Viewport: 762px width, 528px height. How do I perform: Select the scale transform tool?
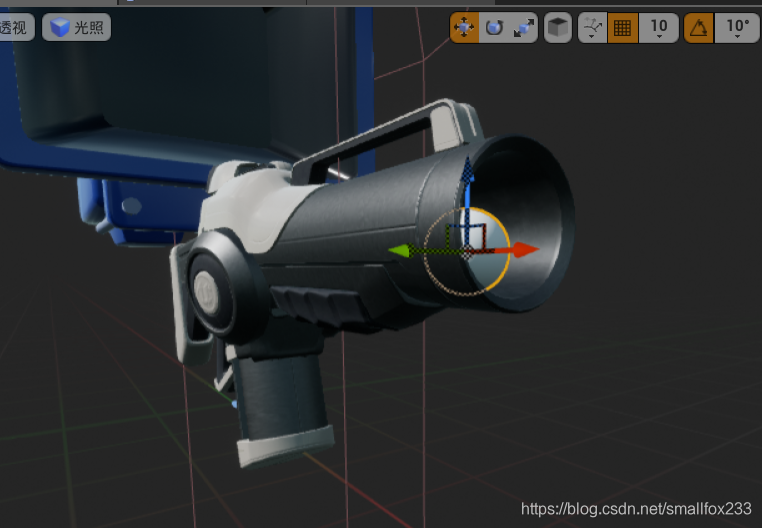(523, 27)
